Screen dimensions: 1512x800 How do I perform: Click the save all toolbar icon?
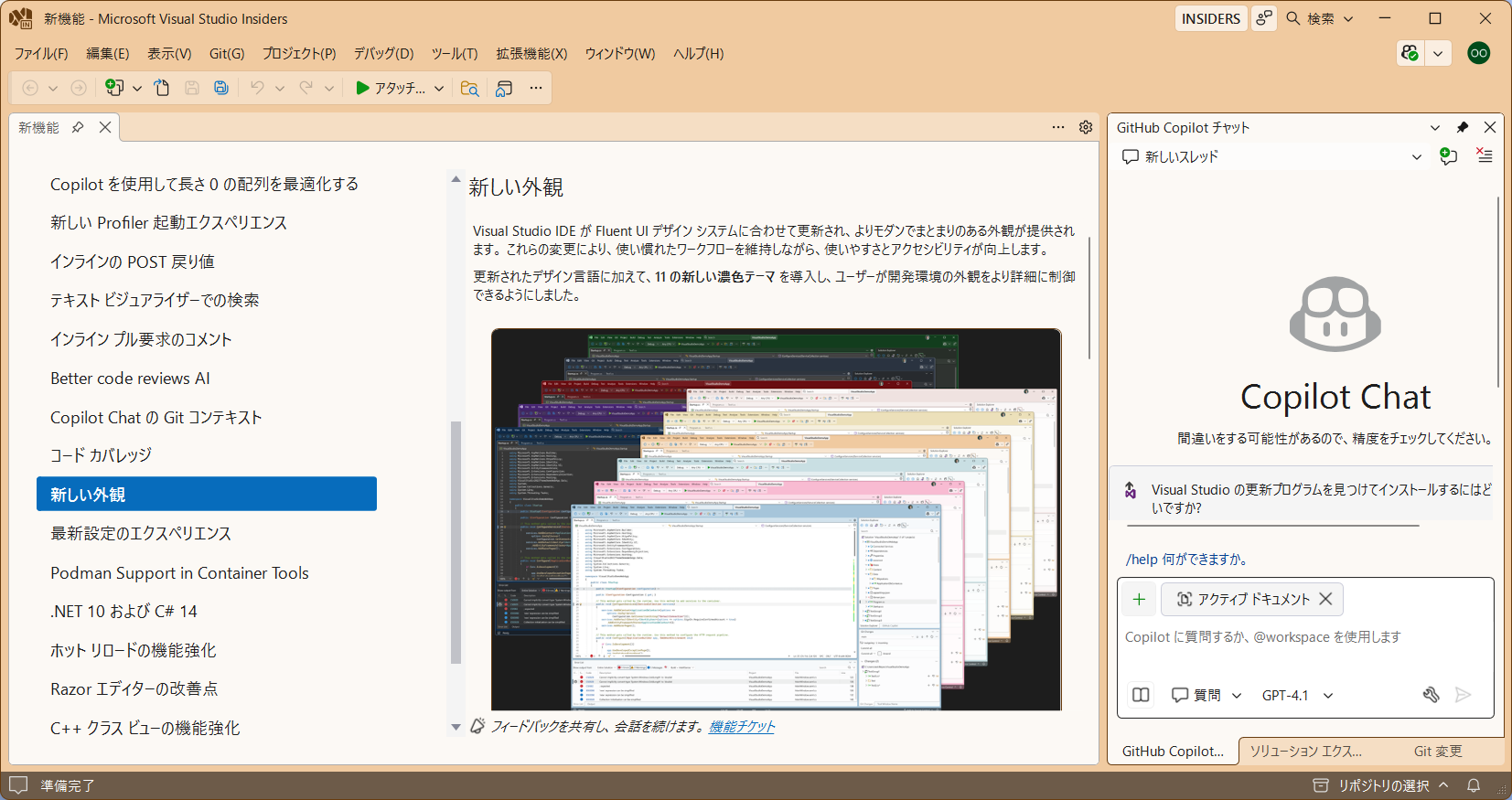(x=221, y=88)
